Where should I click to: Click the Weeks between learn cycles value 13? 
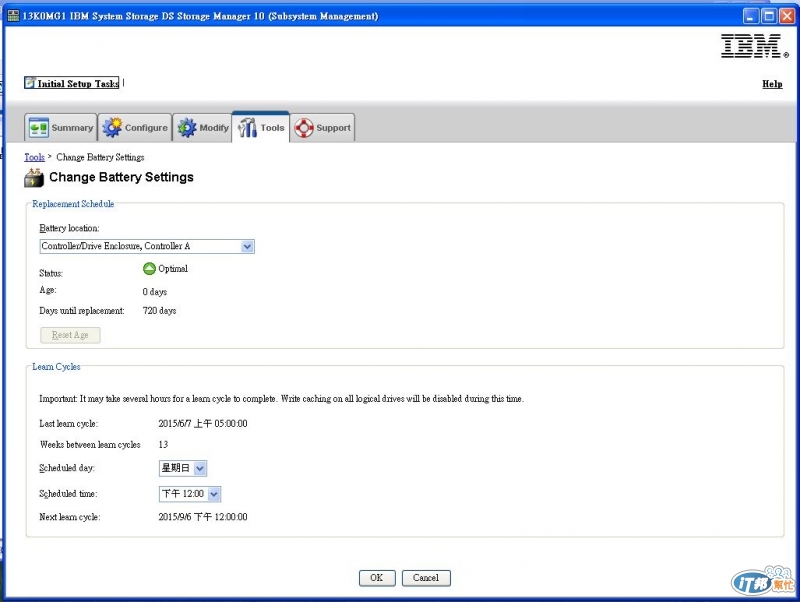click(x=163, y=444)
